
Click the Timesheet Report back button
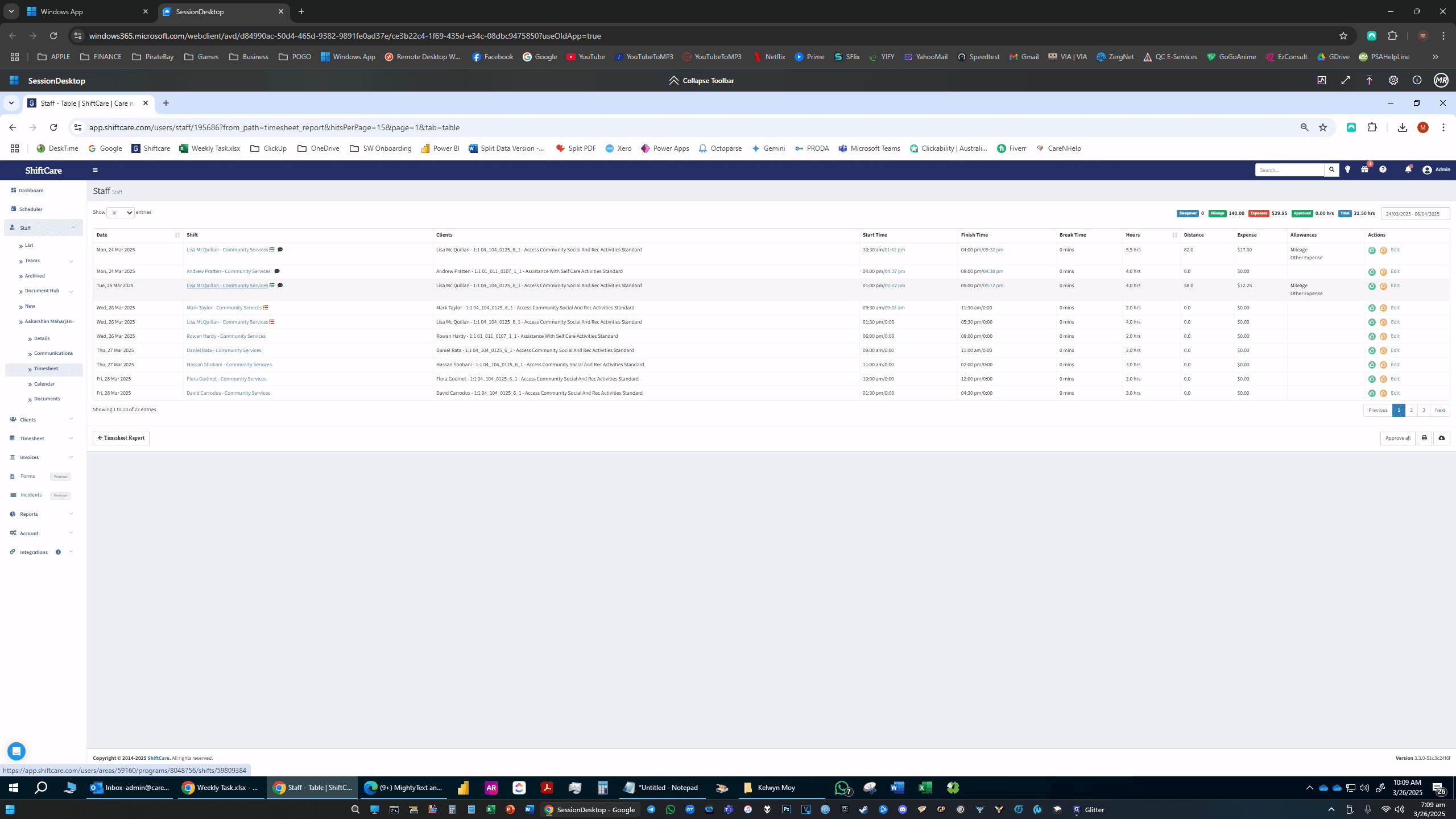[121, 438]
